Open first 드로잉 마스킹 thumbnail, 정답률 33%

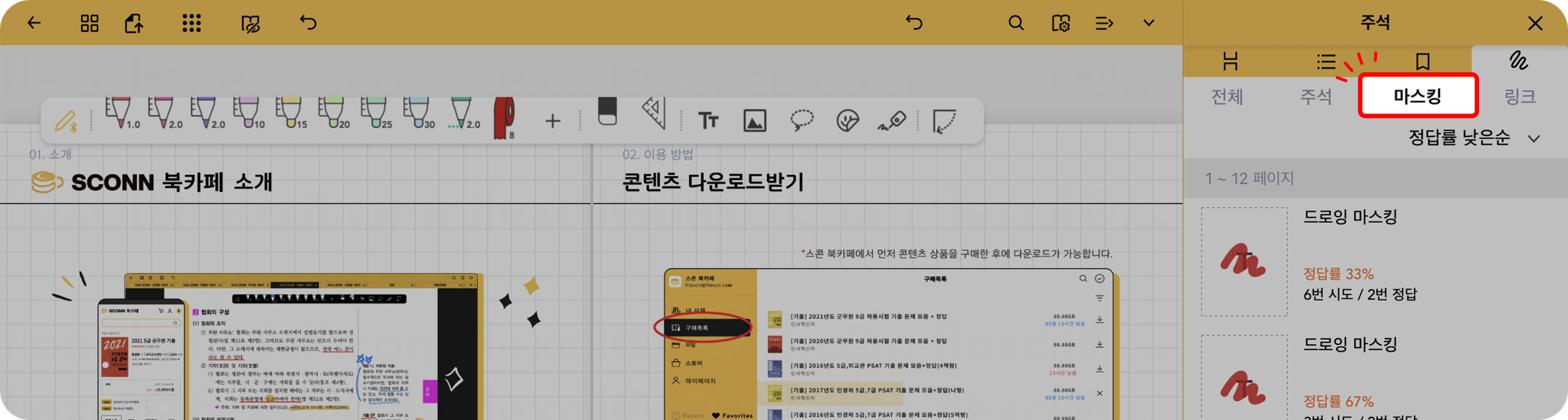pos(1244,261)
